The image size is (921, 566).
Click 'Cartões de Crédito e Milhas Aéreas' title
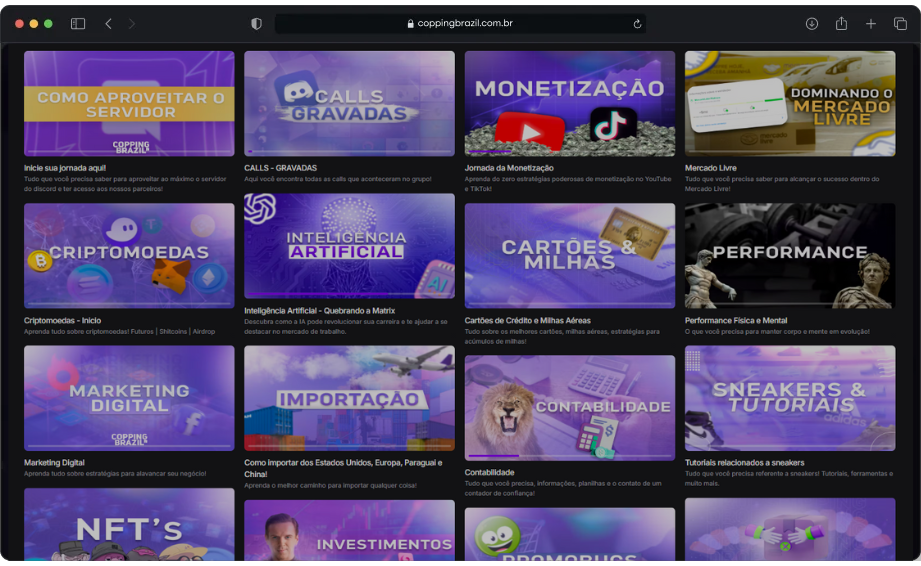tap(527, 321)
